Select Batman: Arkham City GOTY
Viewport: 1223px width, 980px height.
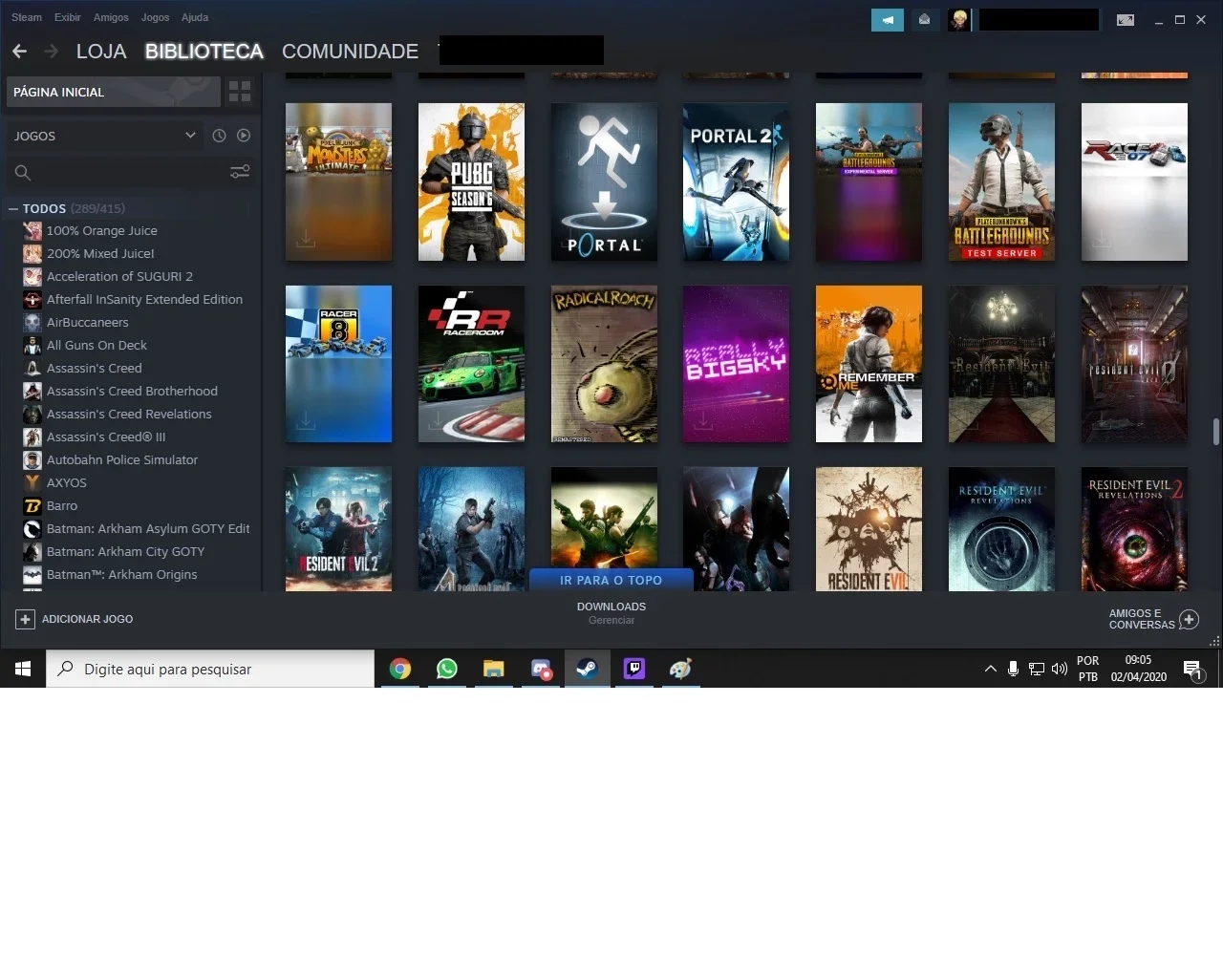click(x=125, y=551)
